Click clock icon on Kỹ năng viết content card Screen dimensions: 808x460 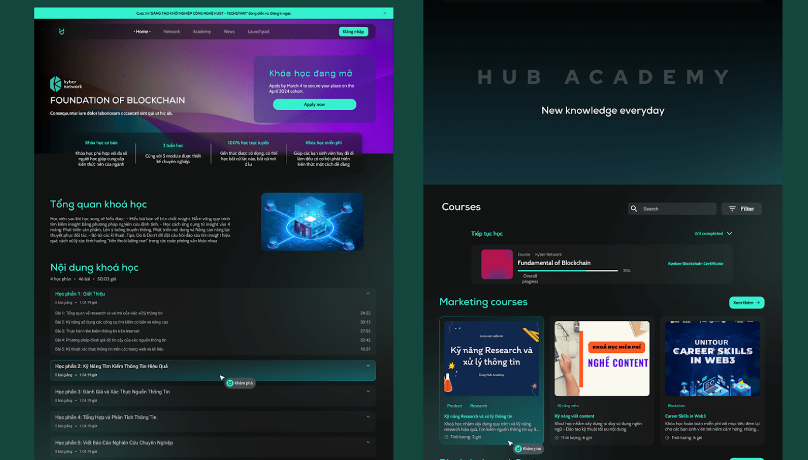tap(557, 438)
